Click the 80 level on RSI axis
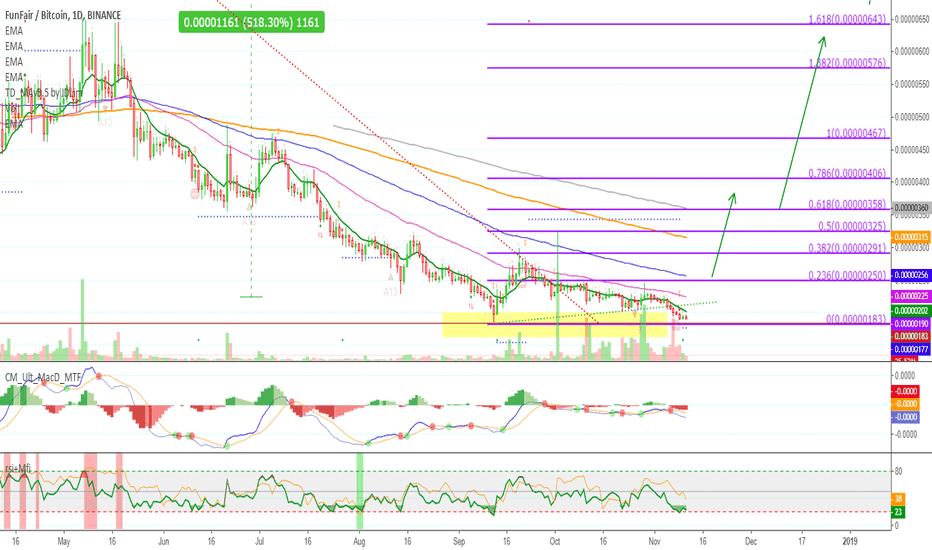The image size is (932, 550). (x=898, y=471)
